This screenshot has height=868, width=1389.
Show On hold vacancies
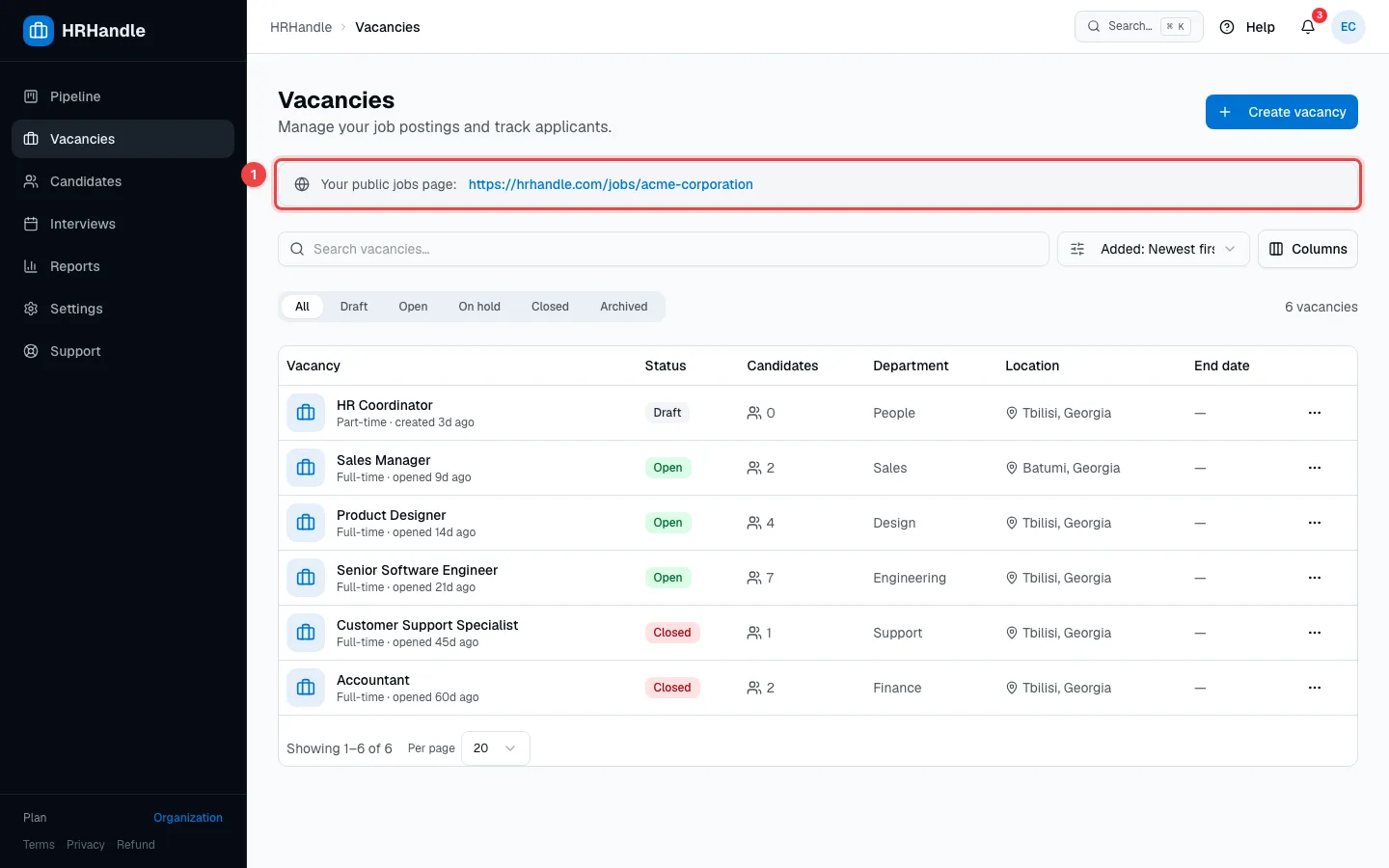tap(479, 307)
